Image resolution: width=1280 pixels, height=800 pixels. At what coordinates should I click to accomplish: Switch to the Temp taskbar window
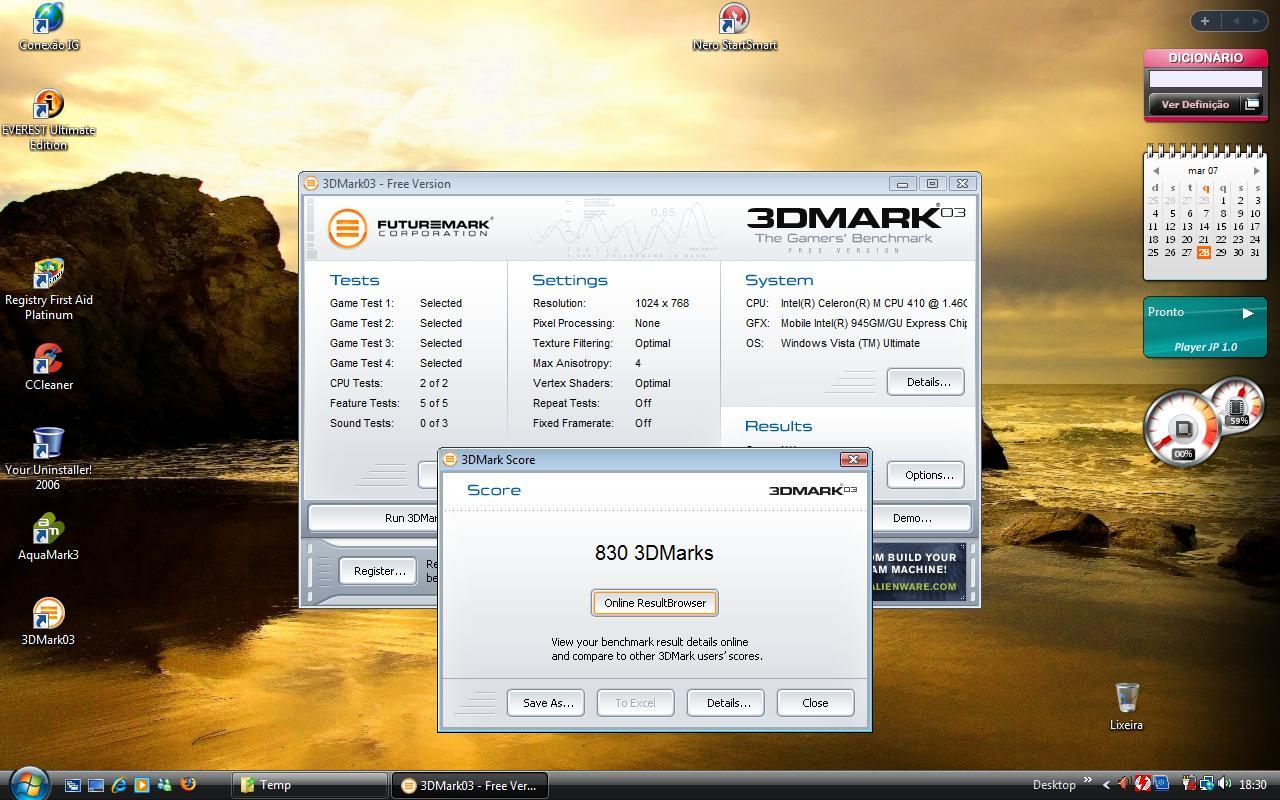[310, 785]
